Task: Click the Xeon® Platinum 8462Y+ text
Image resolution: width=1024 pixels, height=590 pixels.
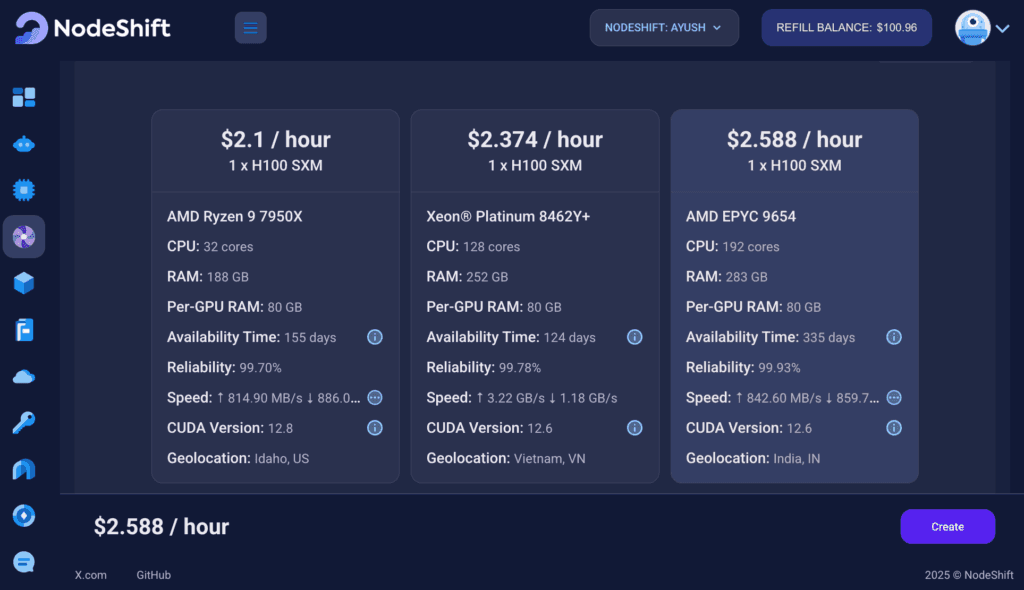Action: pyautogui.click(x=508, y=216)
